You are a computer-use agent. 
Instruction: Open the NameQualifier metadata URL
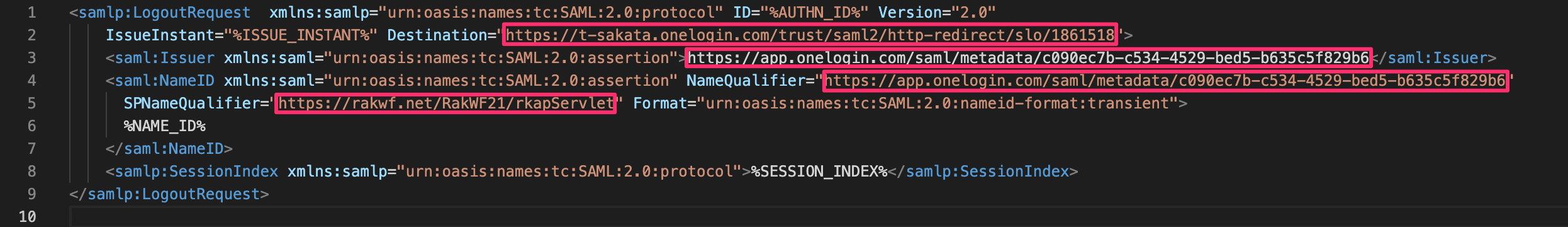(1165, 81)
